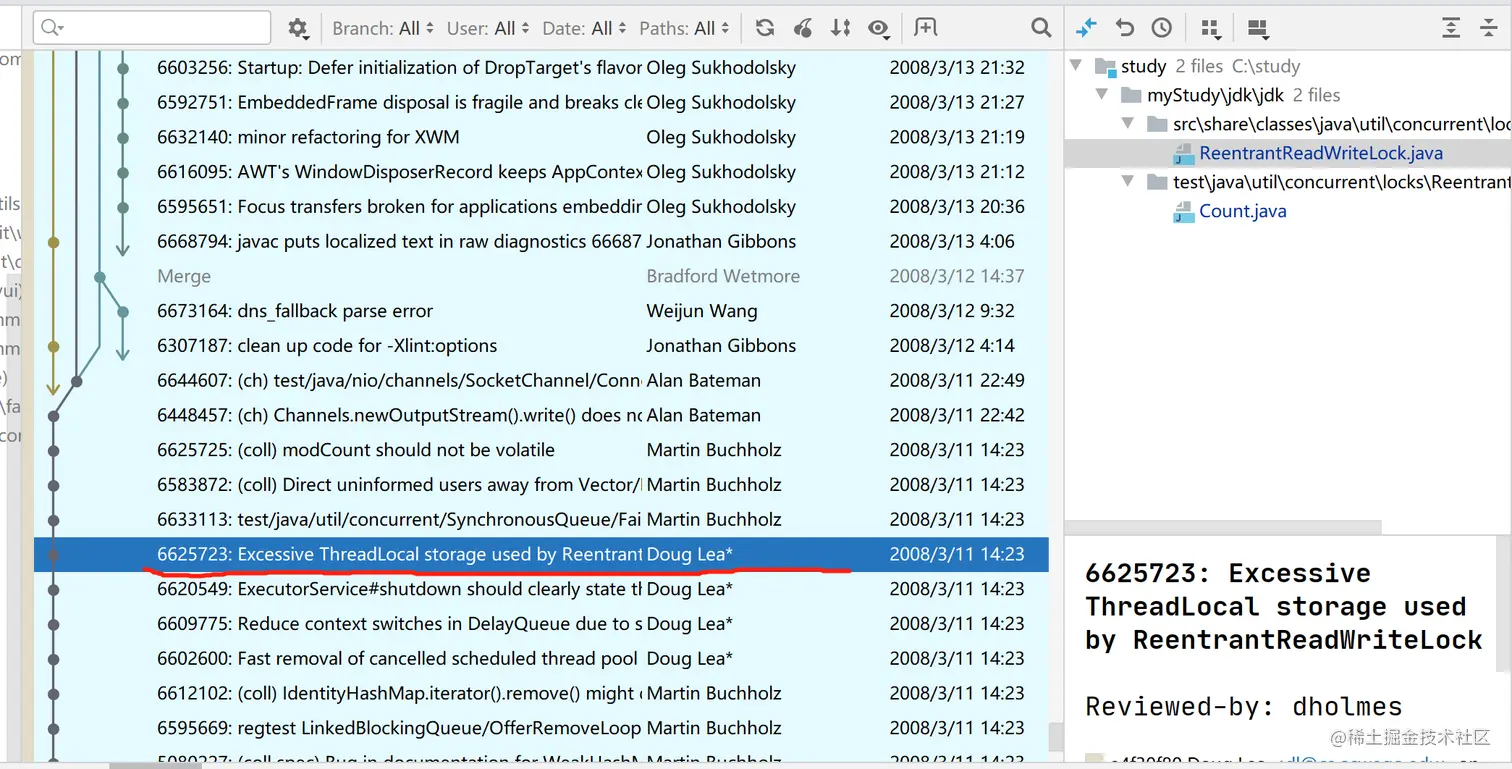The image size is (1512, 769).
Task: Select commit 6595669 regtest LinkedBlockingQueue
Action: (541, 728)
